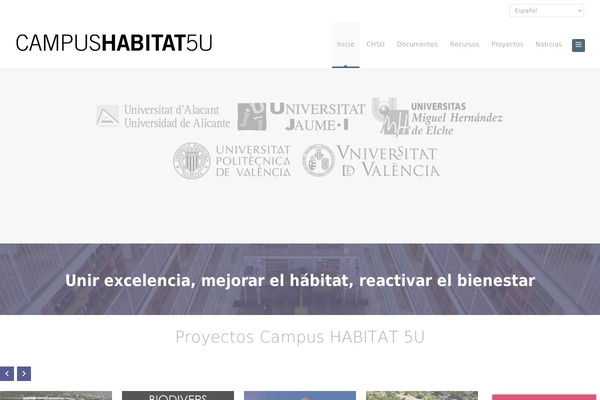
Task: Open the Noticias menu item
Action: [548, 44]
